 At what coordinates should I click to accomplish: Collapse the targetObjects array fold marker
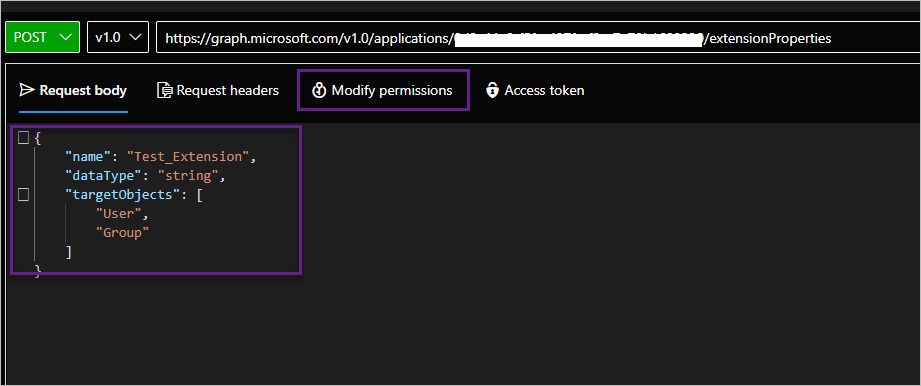23,194
